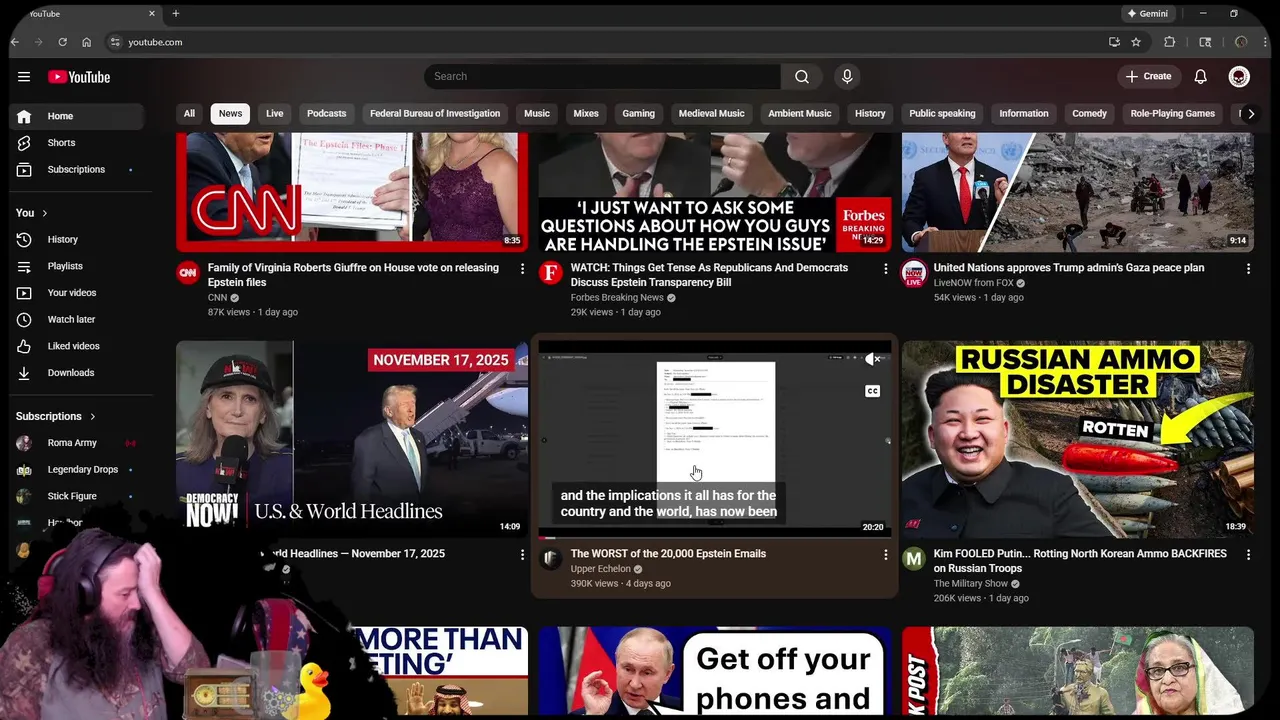Open options for Kim FOOLED Putin video
This screenshot has width=1280, height=720.
1248,555
